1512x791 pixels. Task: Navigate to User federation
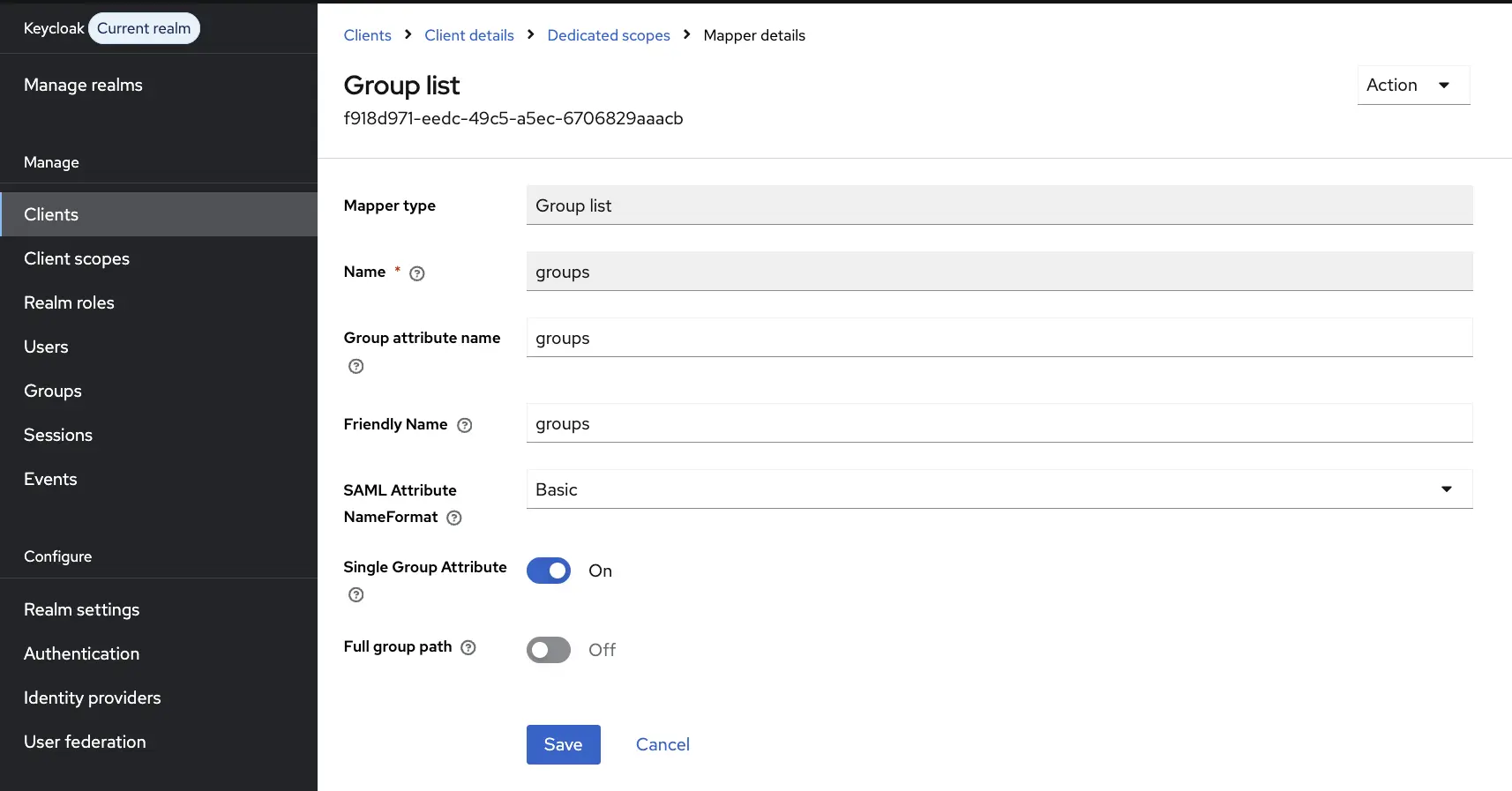coord(159,742)
